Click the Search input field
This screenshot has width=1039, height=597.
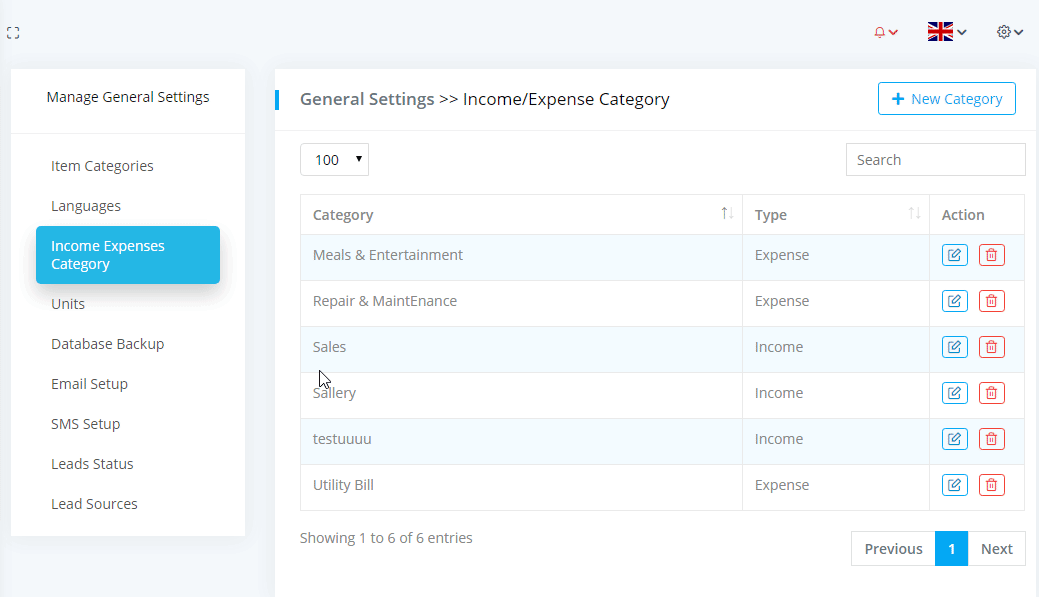(x=935, y=160)
